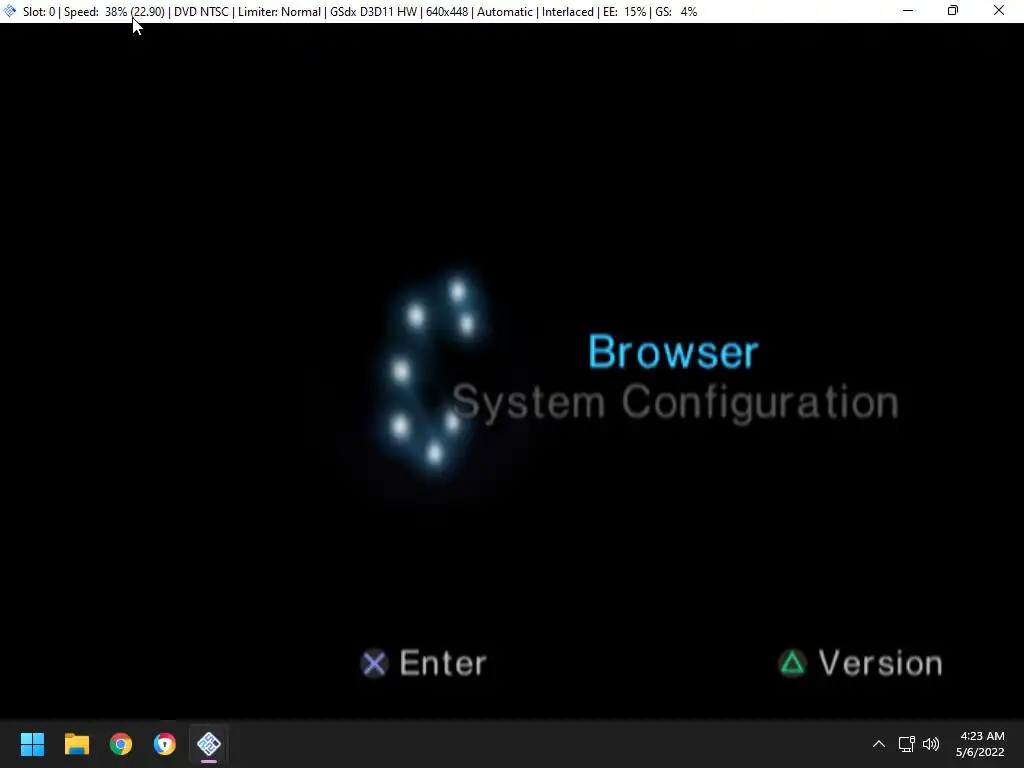Click the Enter label

(x=443, y=664)
